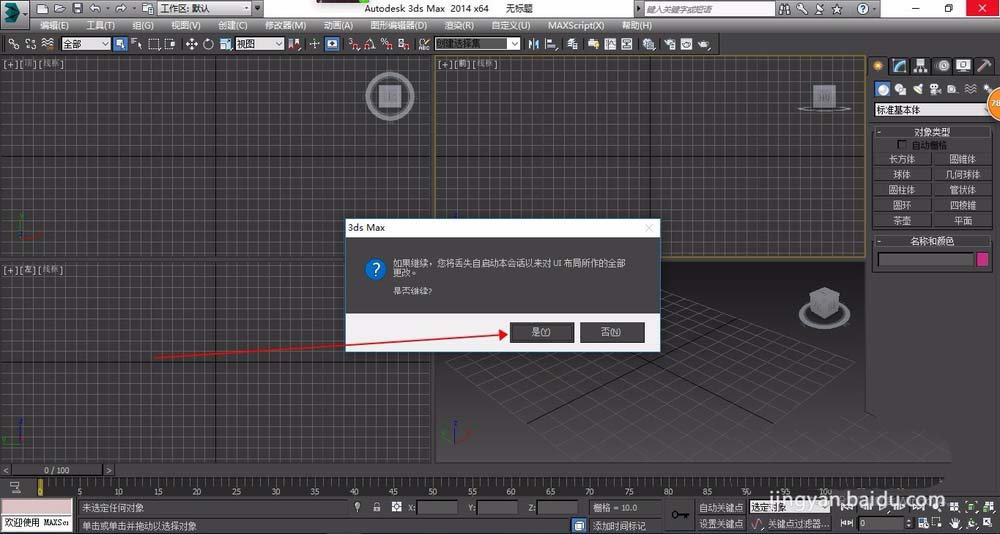1000x534 pixels.
Task: Click the time slider 0 / 100
Action: [x=57, y=470]
